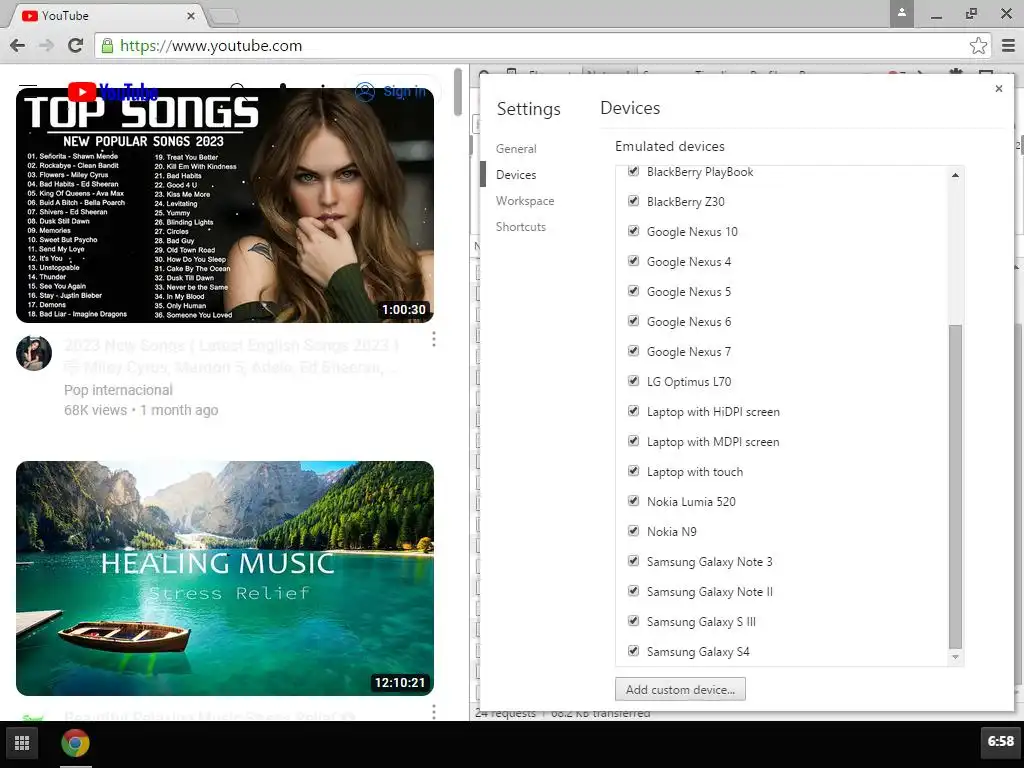Close the YouTube browser tab
This screenshot has width=1024, height=768.
[191, 16]
